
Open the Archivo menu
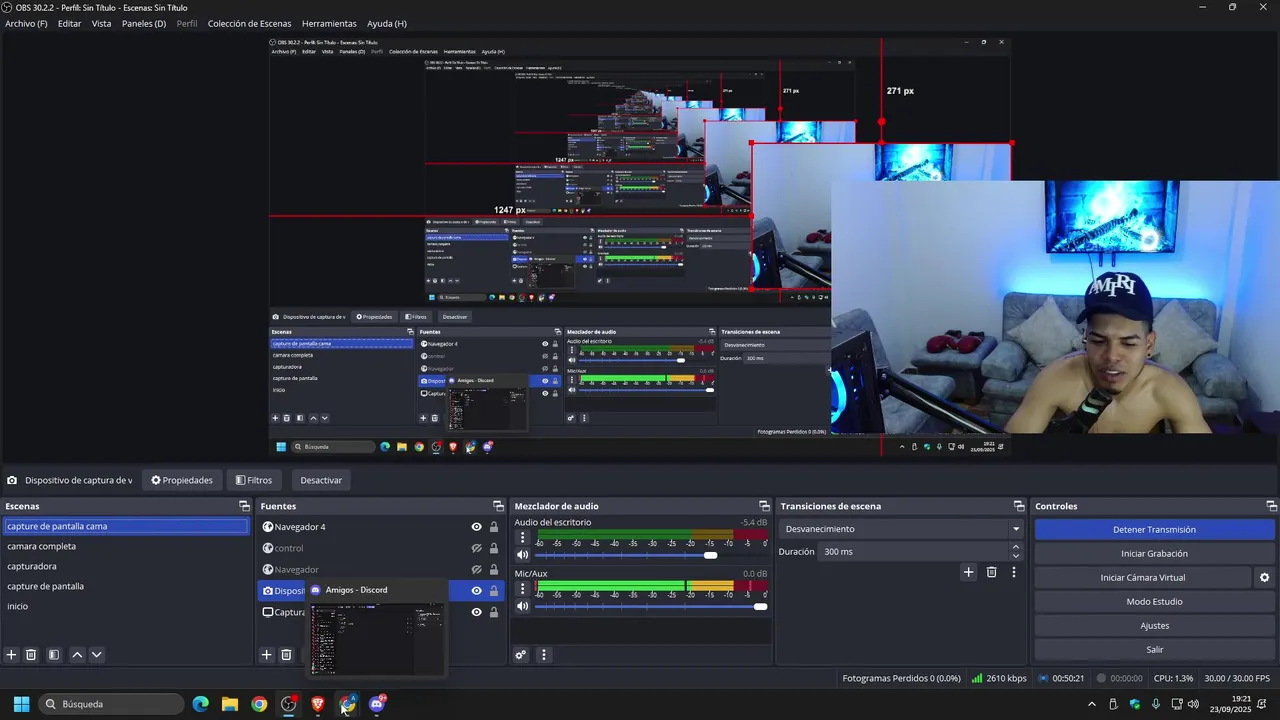tap(26, 24)
